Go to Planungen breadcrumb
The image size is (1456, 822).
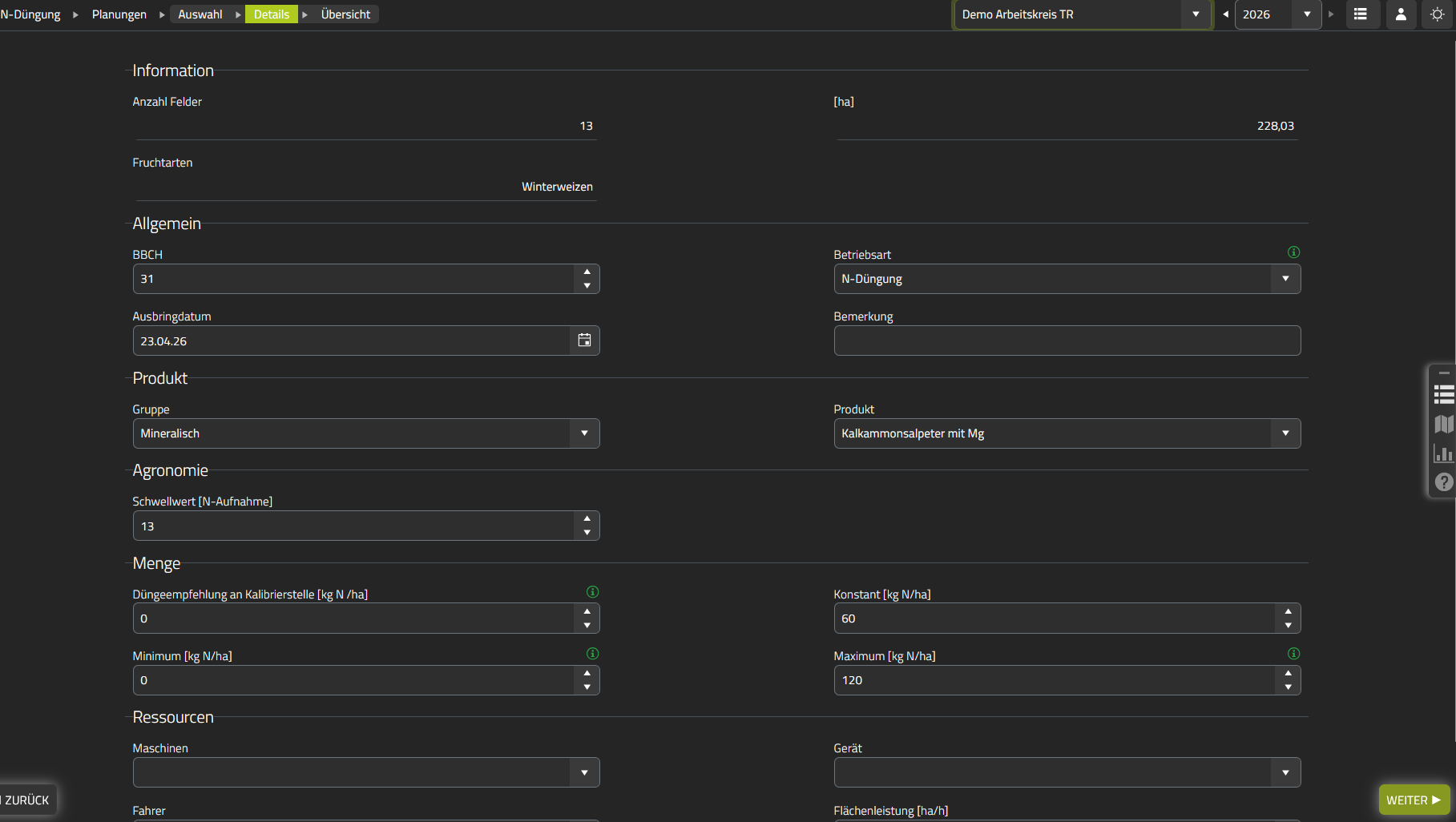click(x=119, y=14)
